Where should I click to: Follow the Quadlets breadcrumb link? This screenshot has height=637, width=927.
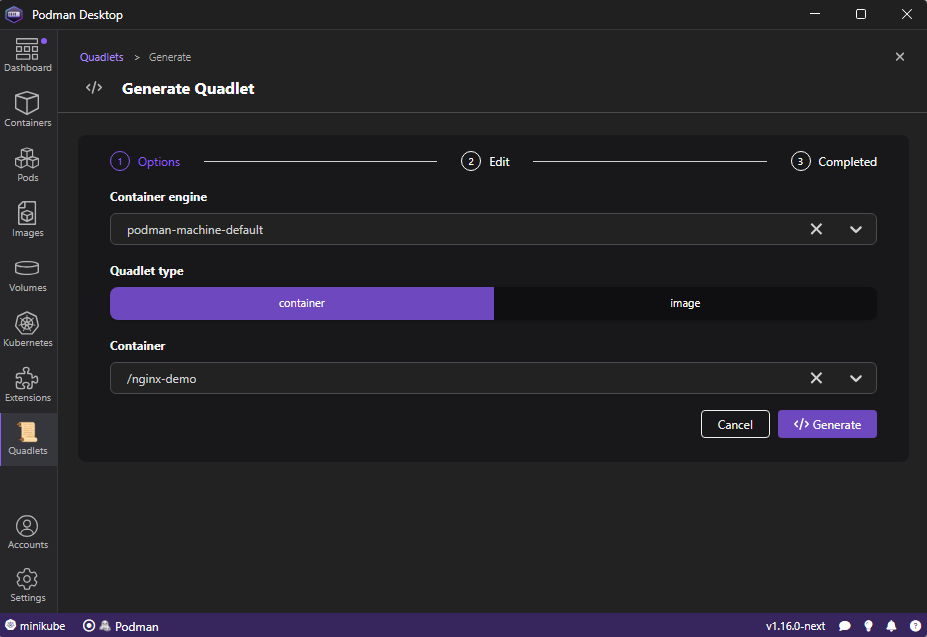(102, 57)
